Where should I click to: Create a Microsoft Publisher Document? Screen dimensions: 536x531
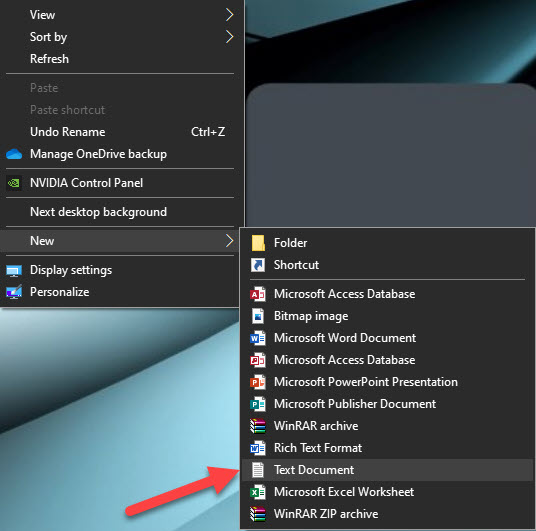pos(387,404)
